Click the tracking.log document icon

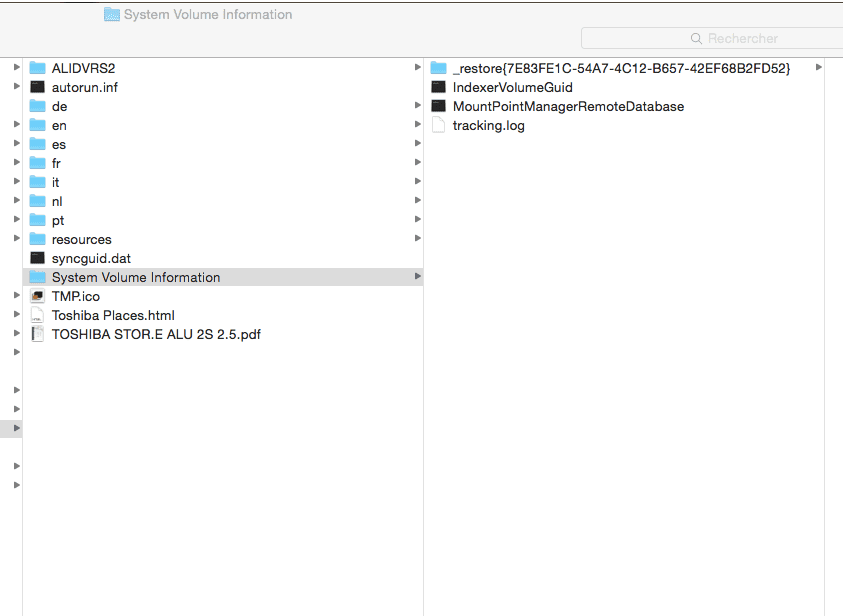tap(439, 125)
